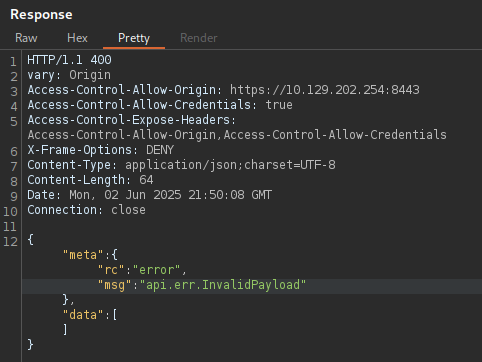This screenshot has width=482, height=362.
Task: Open the Render response tab
Action: (x=199, y=38)
